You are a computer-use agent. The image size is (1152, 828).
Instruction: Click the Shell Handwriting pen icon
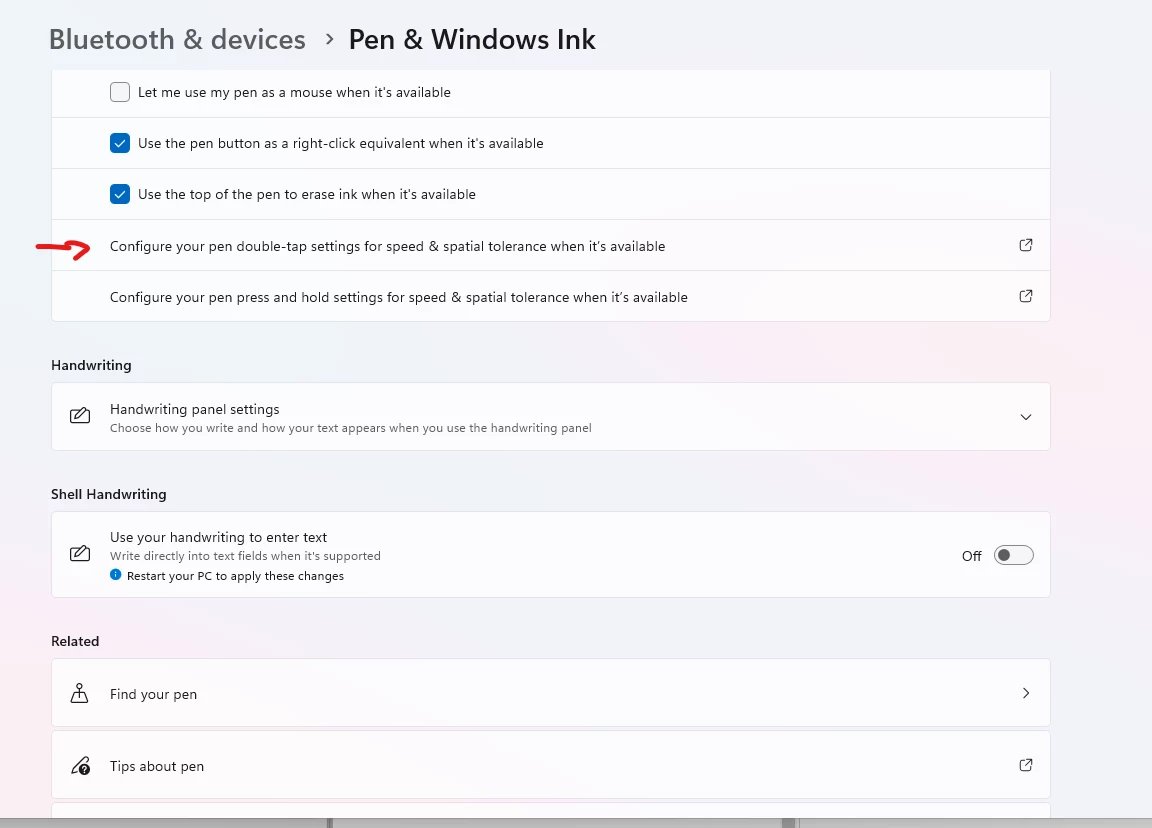click(x=80, y=554)
